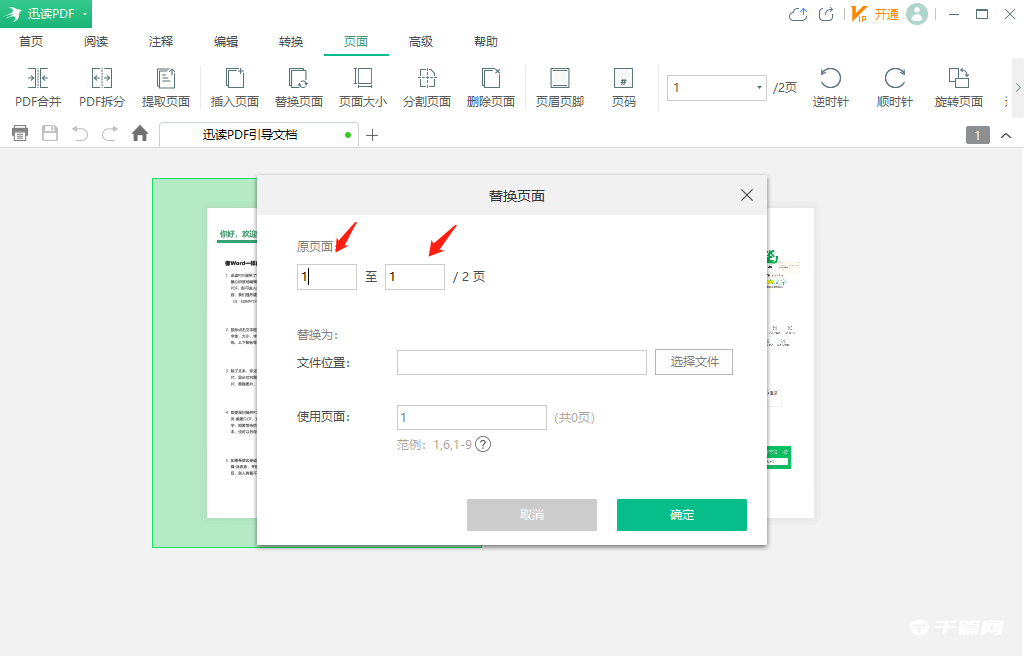Select the 插入页面 tool
Viewport: 1024px width, 656px height.
[x=234, y=88]
